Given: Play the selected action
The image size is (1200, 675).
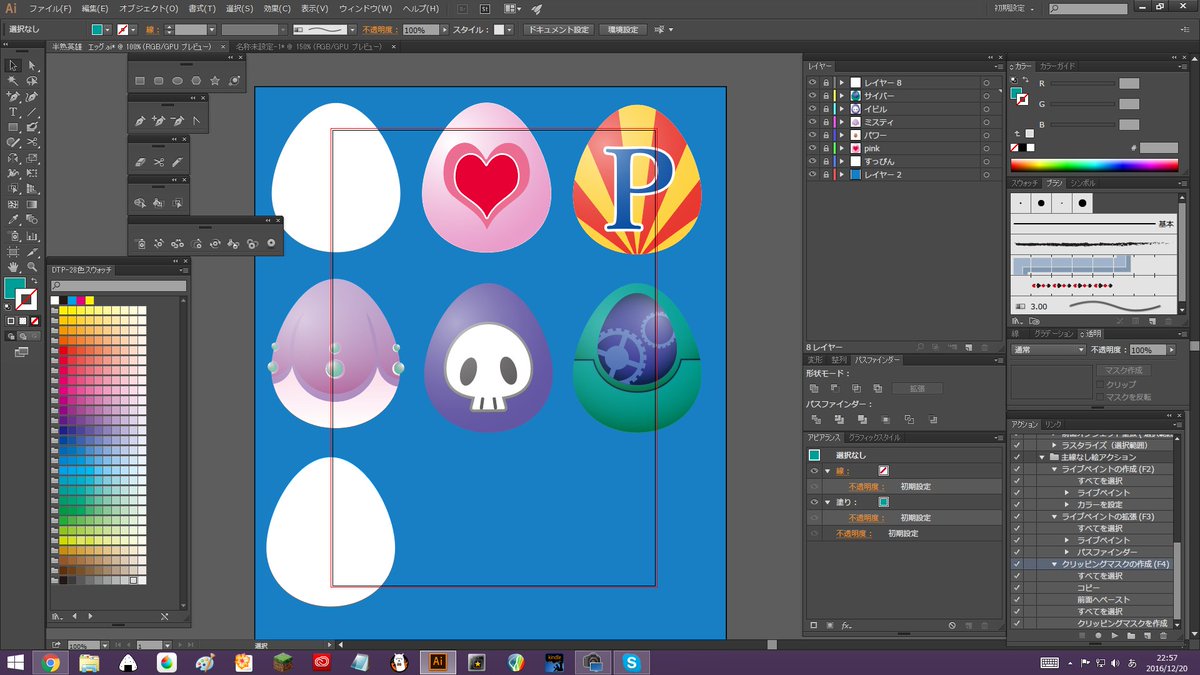Looking at the screenshot, I should pos(1116,635).
